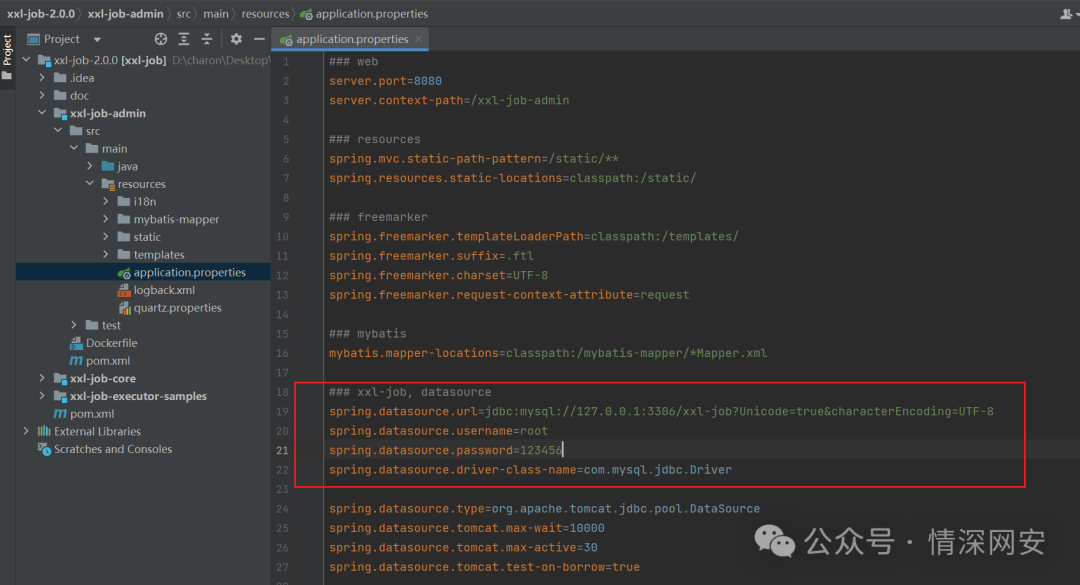Click the server.port=8080 line

click(385, 81)
